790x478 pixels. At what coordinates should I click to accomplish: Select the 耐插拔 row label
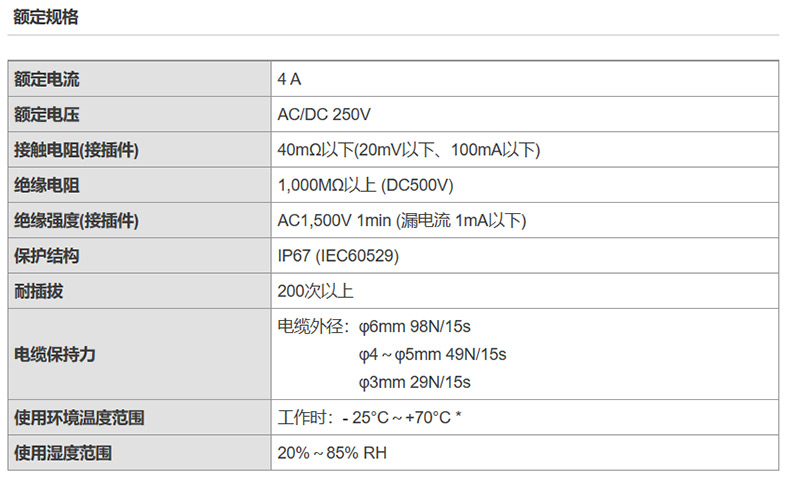tap(39, 292)
